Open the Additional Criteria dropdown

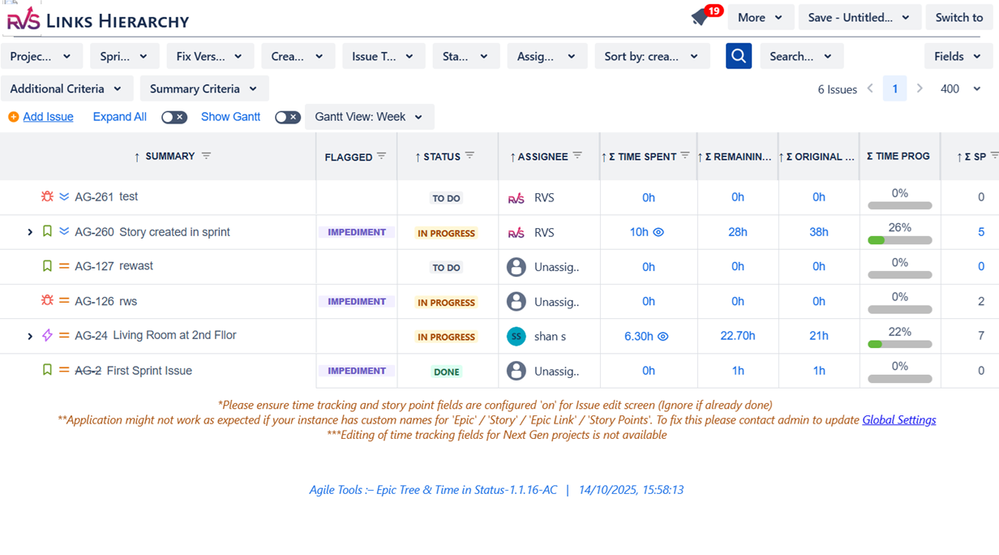click(66, 89)
